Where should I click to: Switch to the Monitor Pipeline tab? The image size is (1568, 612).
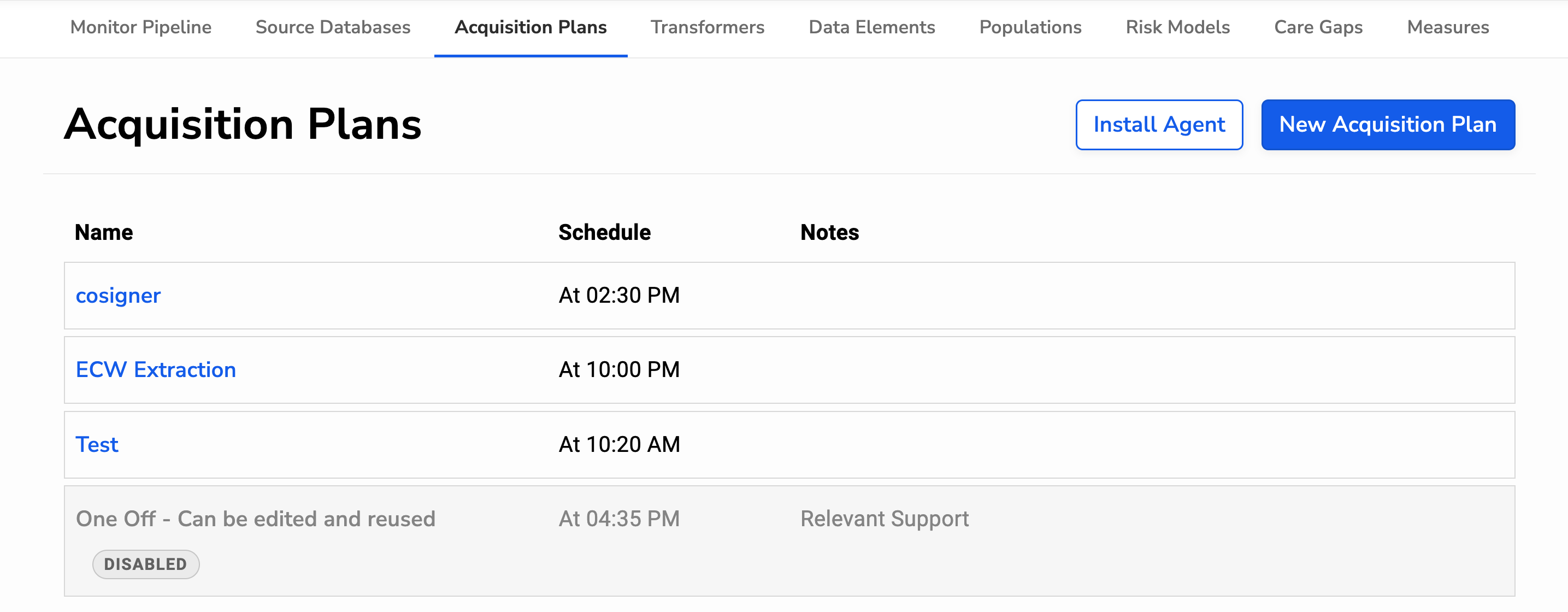[140, 27]
